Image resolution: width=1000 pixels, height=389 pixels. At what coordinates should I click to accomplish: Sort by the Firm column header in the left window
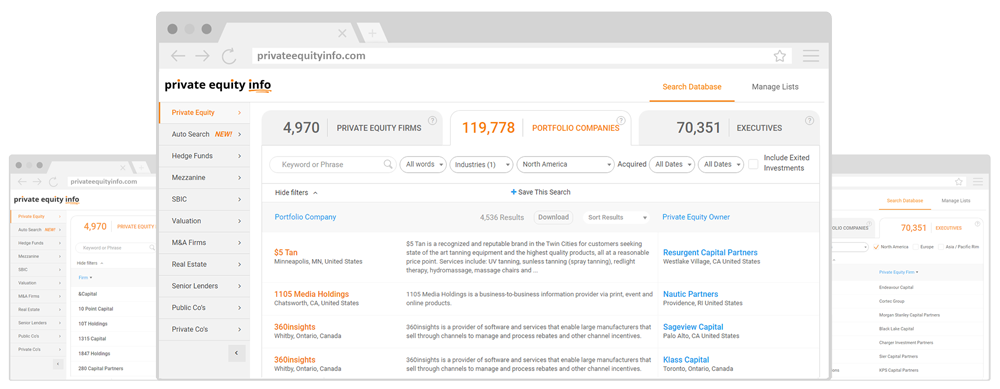click(x=85, y=277)
